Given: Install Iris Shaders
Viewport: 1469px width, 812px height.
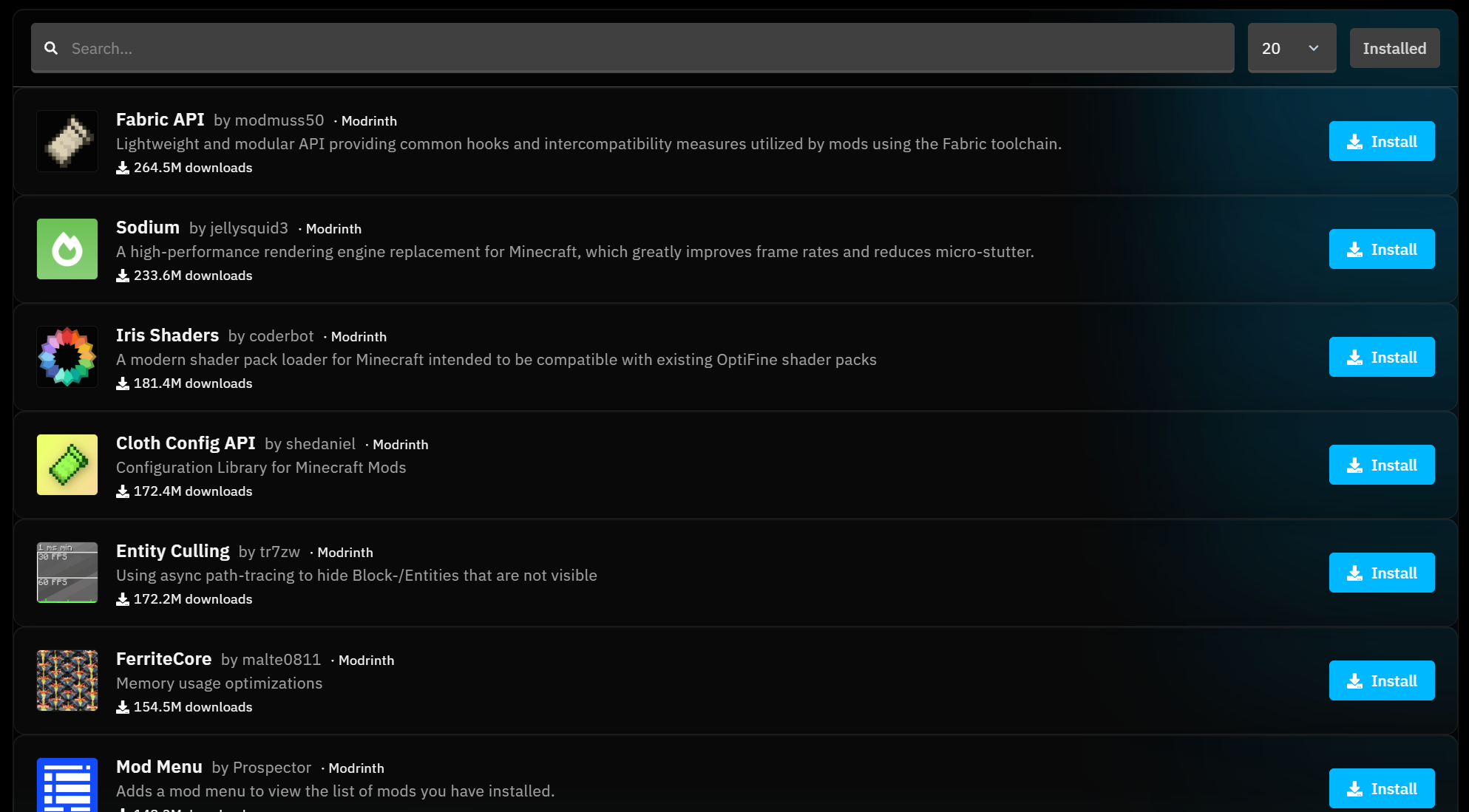Looking at the screenshot, I should (x=1382, y=357).
